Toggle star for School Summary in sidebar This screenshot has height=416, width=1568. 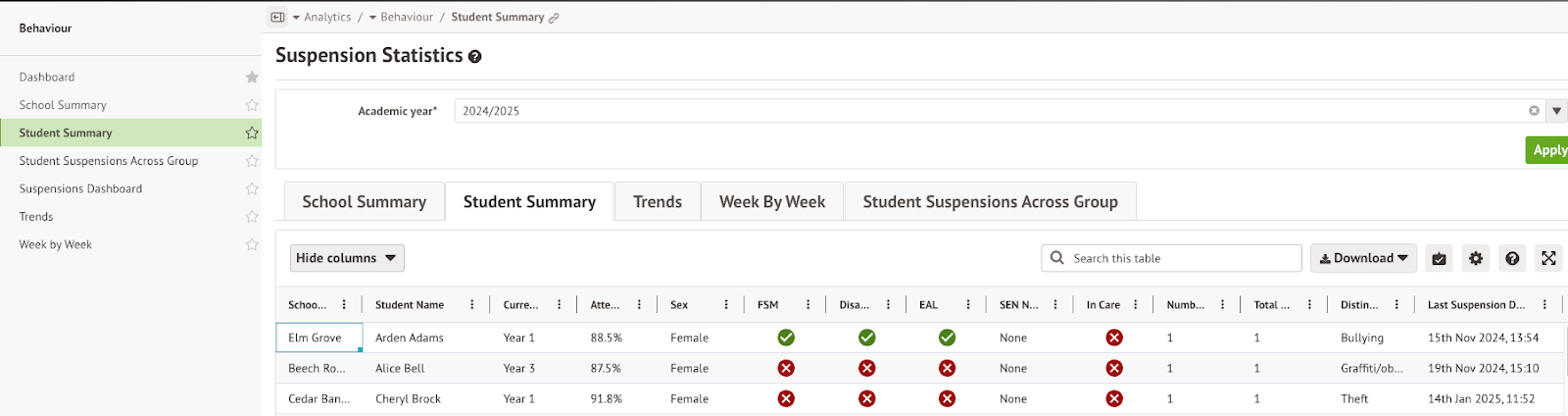[x=252, y=105]
